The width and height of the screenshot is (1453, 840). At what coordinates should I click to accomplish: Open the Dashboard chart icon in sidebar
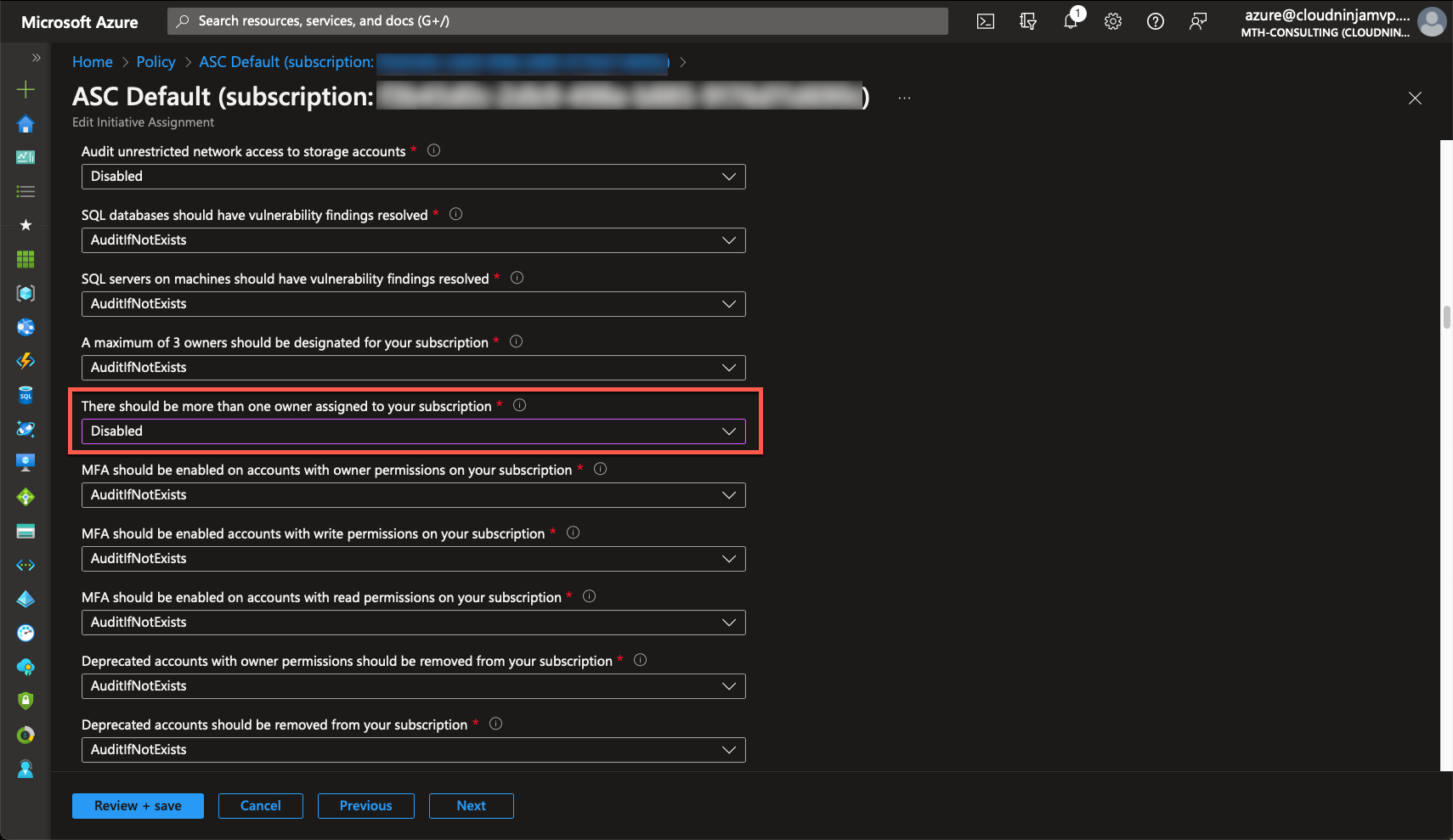pos(25,157)
